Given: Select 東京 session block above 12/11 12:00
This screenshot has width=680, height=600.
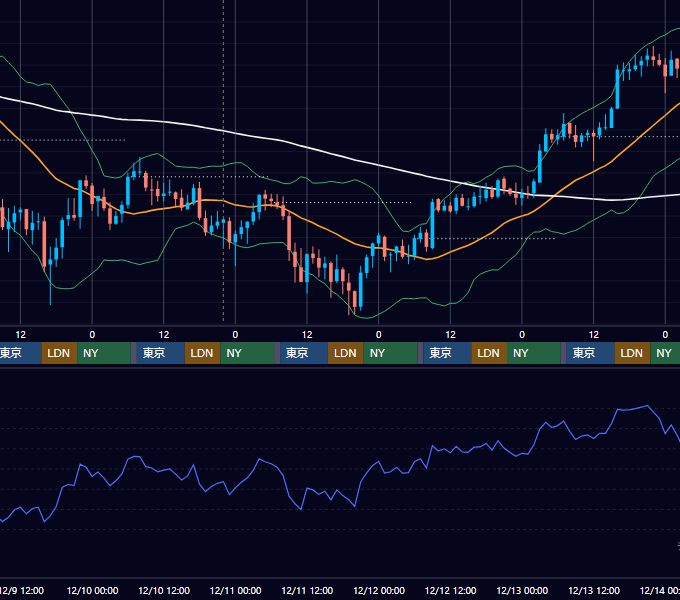Looking at the screenshot, I should [x=304, y=353].
